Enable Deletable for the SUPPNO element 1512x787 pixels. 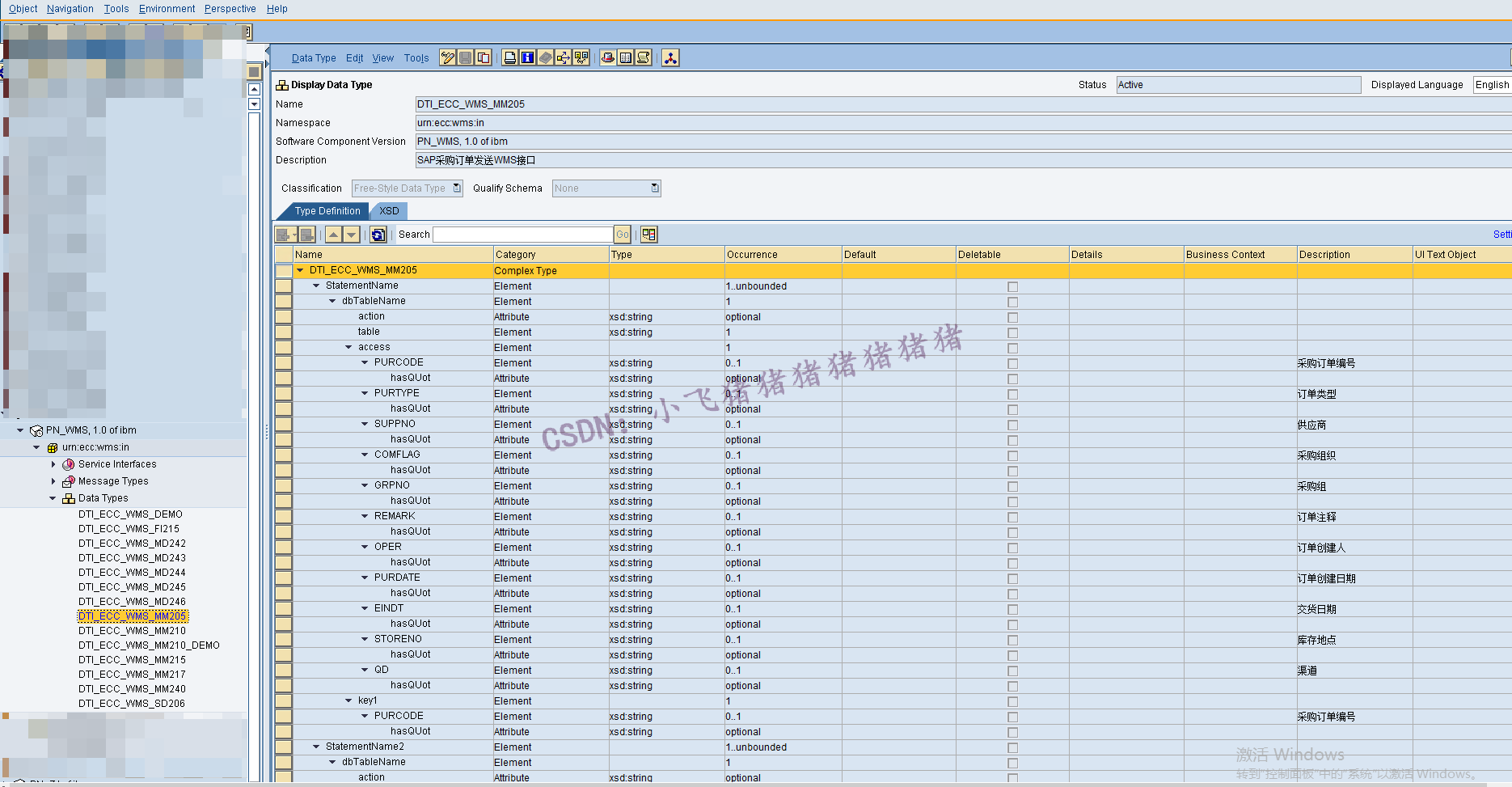click(1013, 425)
